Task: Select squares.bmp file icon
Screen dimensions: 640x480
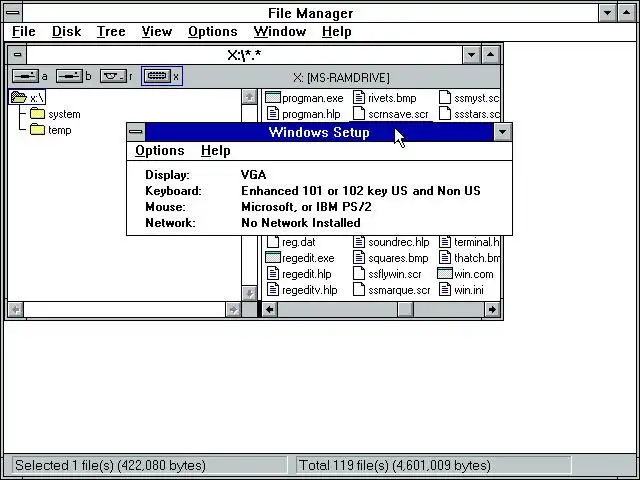Action: 359,258
